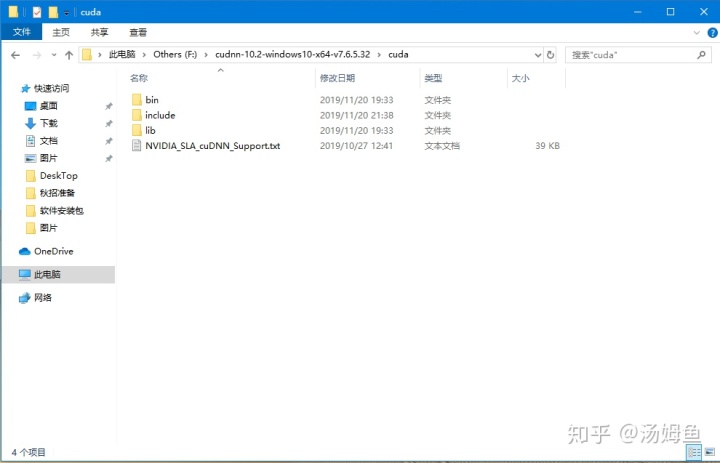Click pin icon next to 下载
Viewport: 720px width, 463px height.
[x=109, y=124]
